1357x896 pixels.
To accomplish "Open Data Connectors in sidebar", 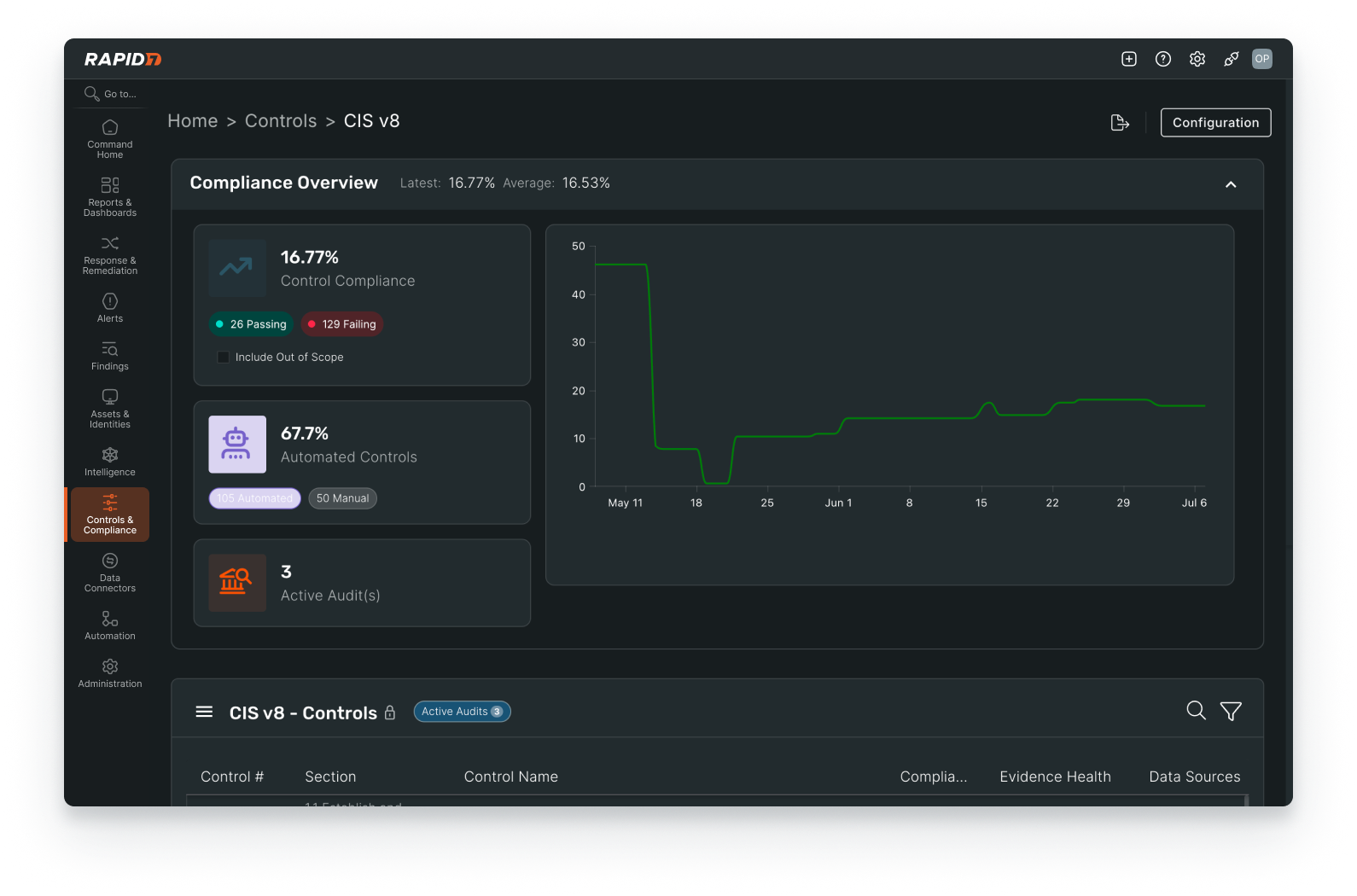I will [110, 573].
